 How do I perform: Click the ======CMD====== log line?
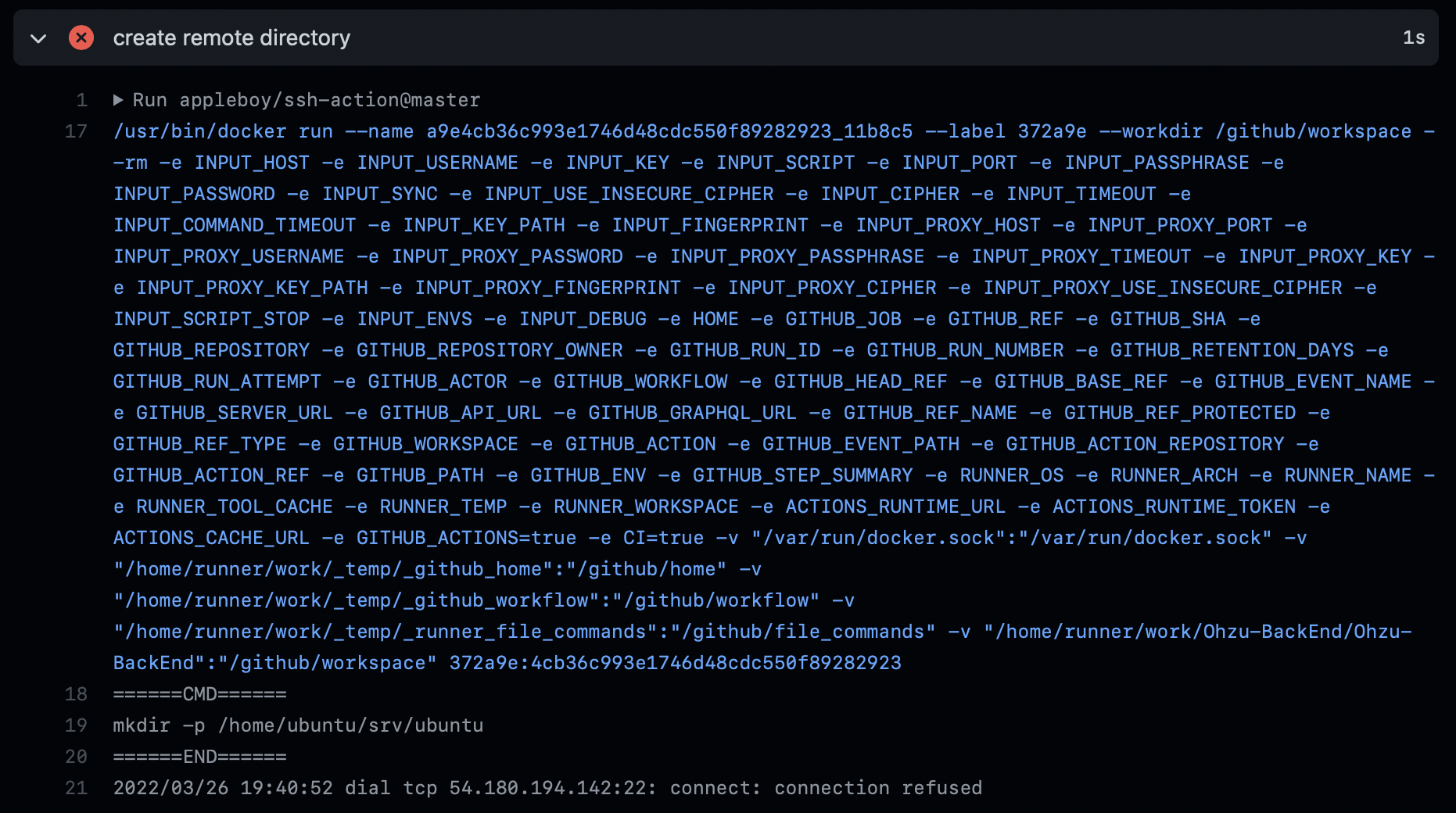pyautogui.click(x=200, y=694)
